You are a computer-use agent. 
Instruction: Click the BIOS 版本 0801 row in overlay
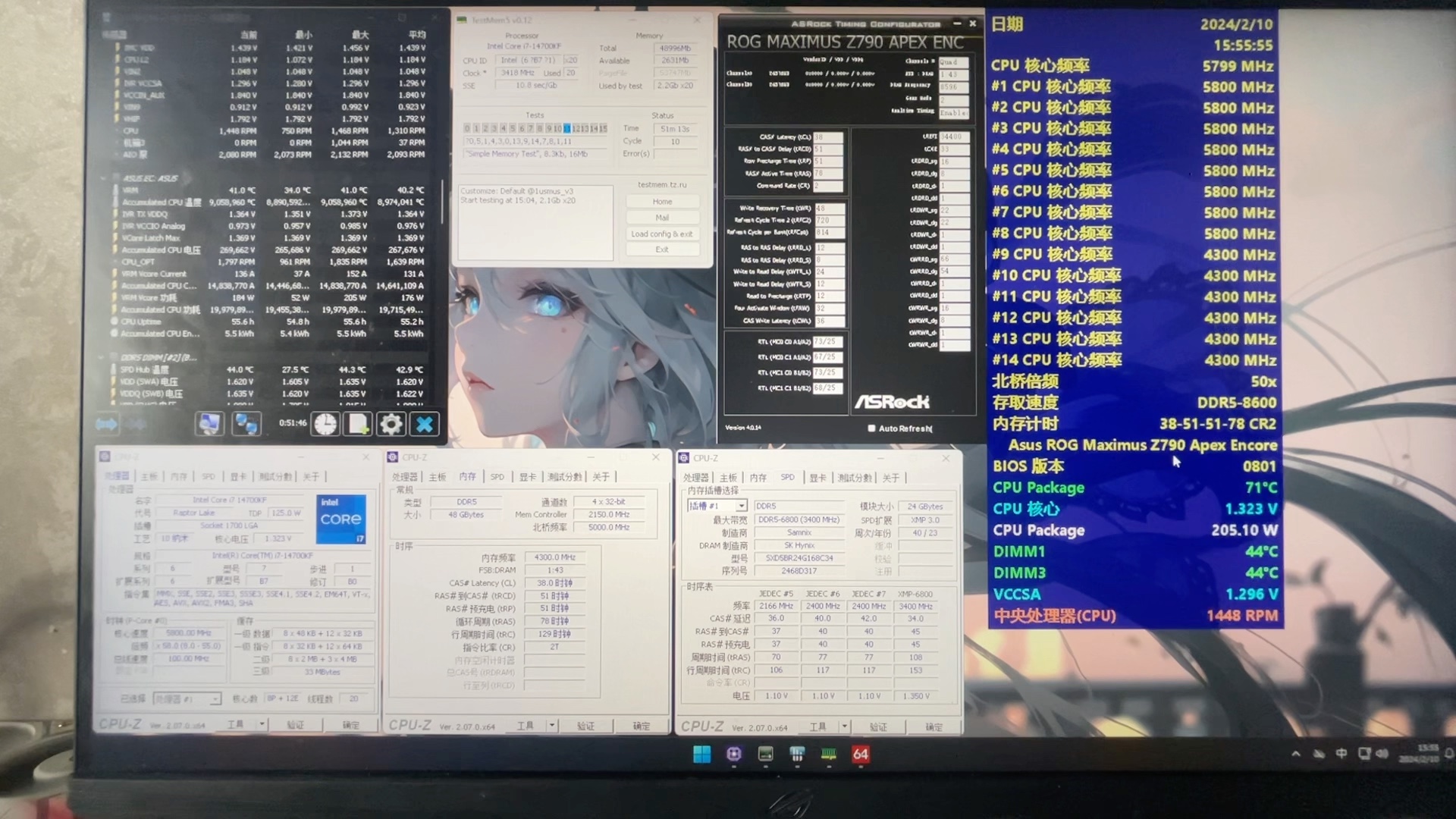(1135, 466)
